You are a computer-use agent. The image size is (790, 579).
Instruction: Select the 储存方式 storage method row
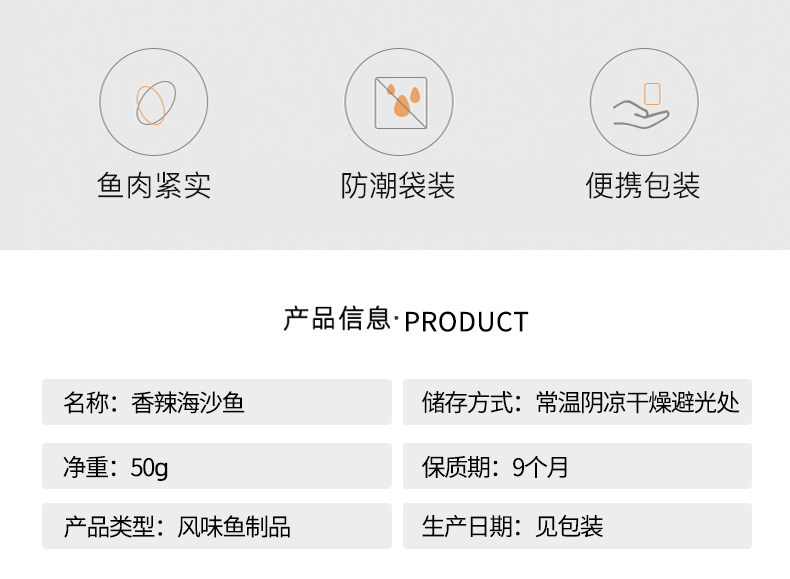tap(577, 402)
